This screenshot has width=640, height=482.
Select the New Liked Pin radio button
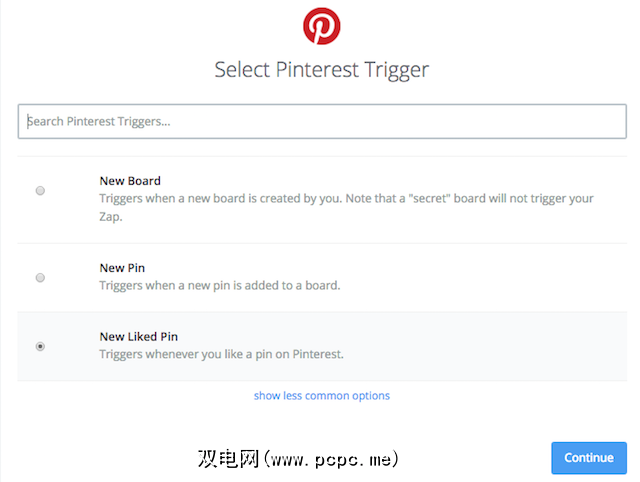tap(40, 347)
